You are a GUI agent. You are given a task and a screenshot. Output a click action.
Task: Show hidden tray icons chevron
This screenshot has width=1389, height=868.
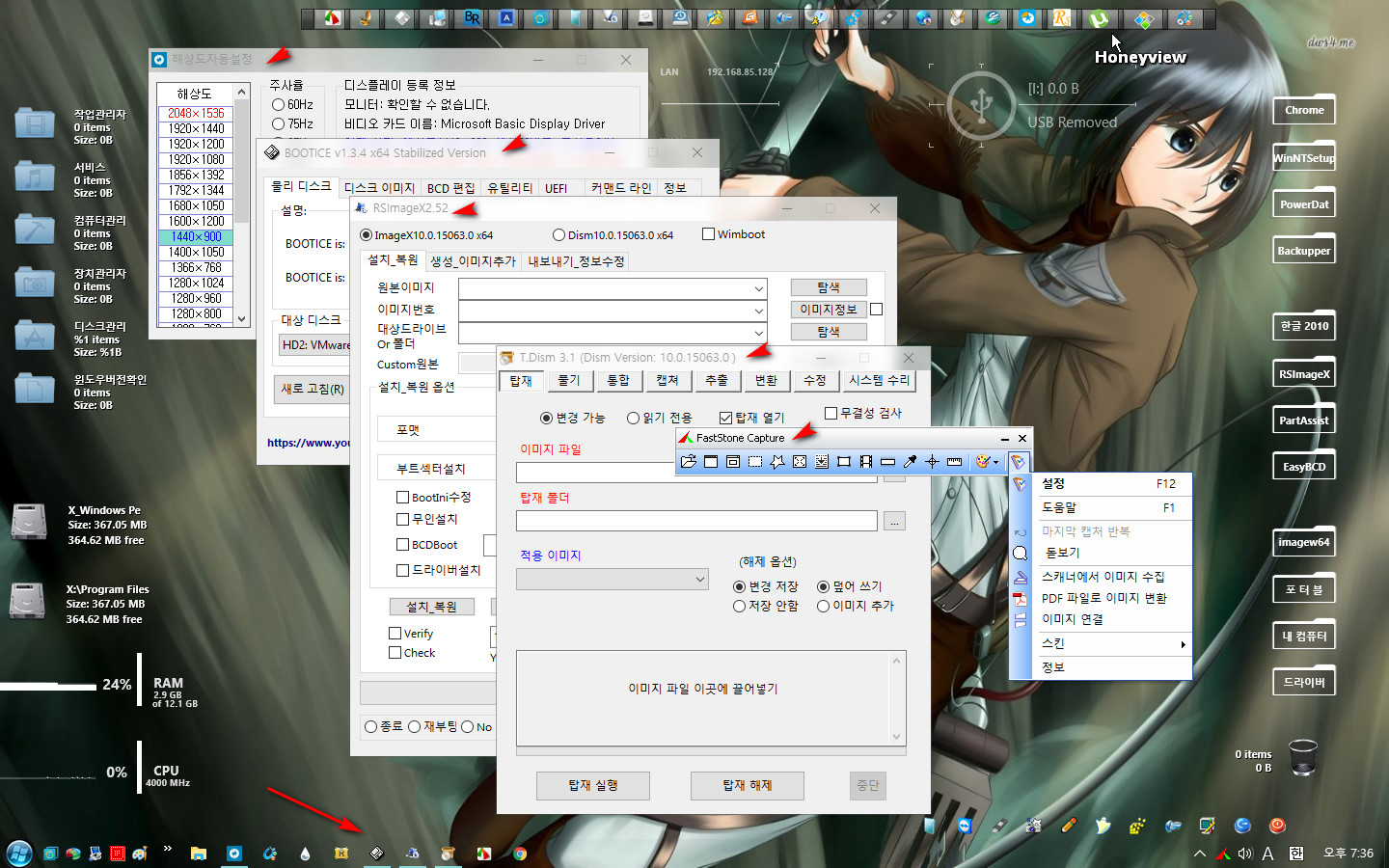pos(1200,854)
